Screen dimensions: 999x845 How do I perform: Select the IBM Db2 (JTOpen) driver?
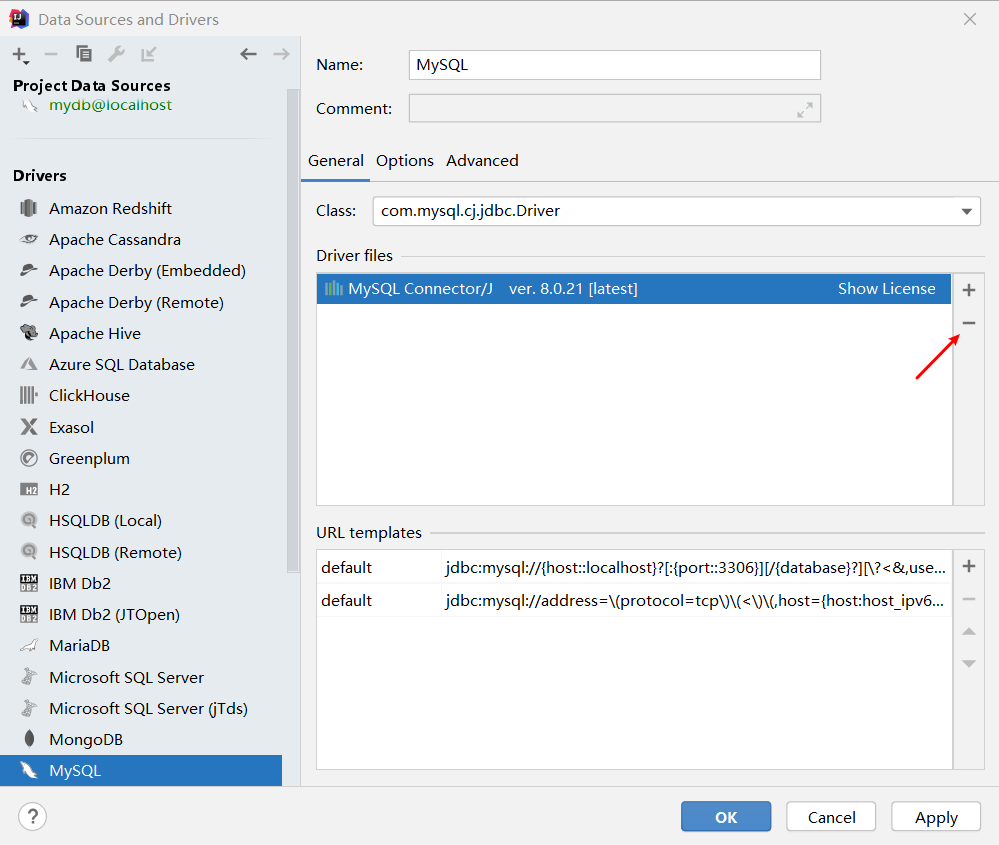(x=141, y=614)
